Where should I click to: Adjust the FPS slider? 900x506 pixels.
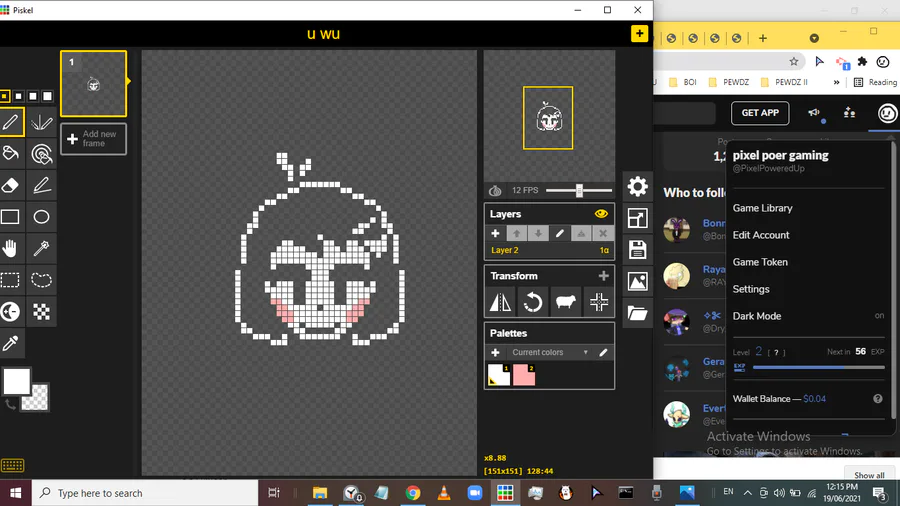coord(579,190)
